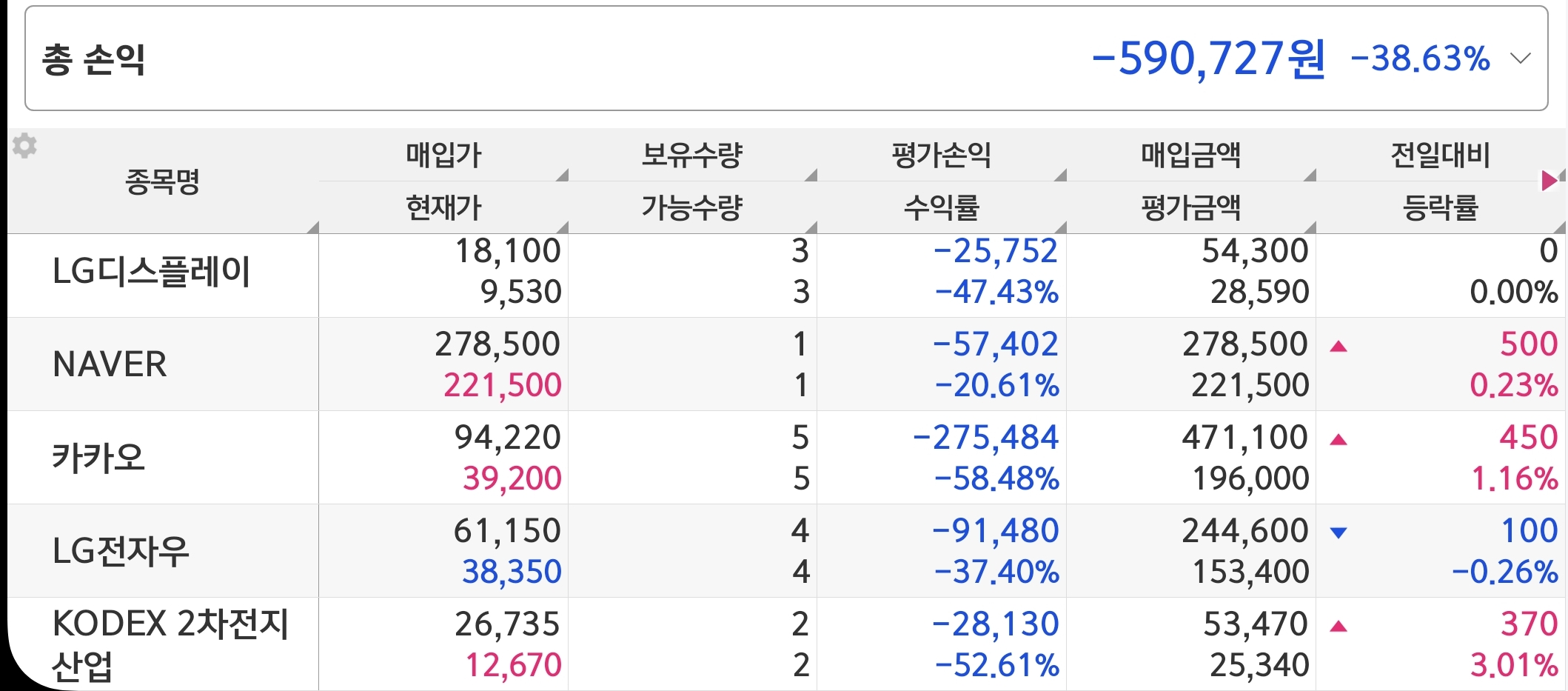Image resolution: width=1568 pixels, height=691 pixels.
Task: Click the total return -38.63% value
Action: pos(1421,59)
